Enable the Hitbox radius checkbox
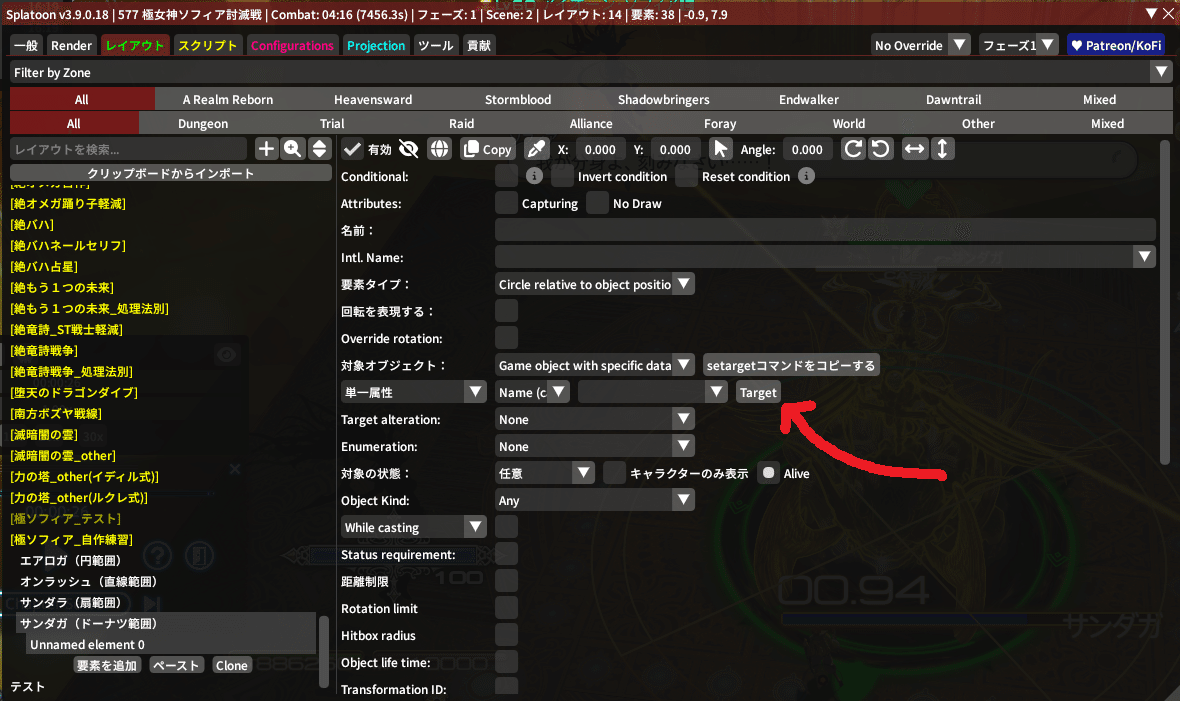Image resolution: width=1180 pixels, height=701 pixels. pyautogui.click(x=506, y=635)
